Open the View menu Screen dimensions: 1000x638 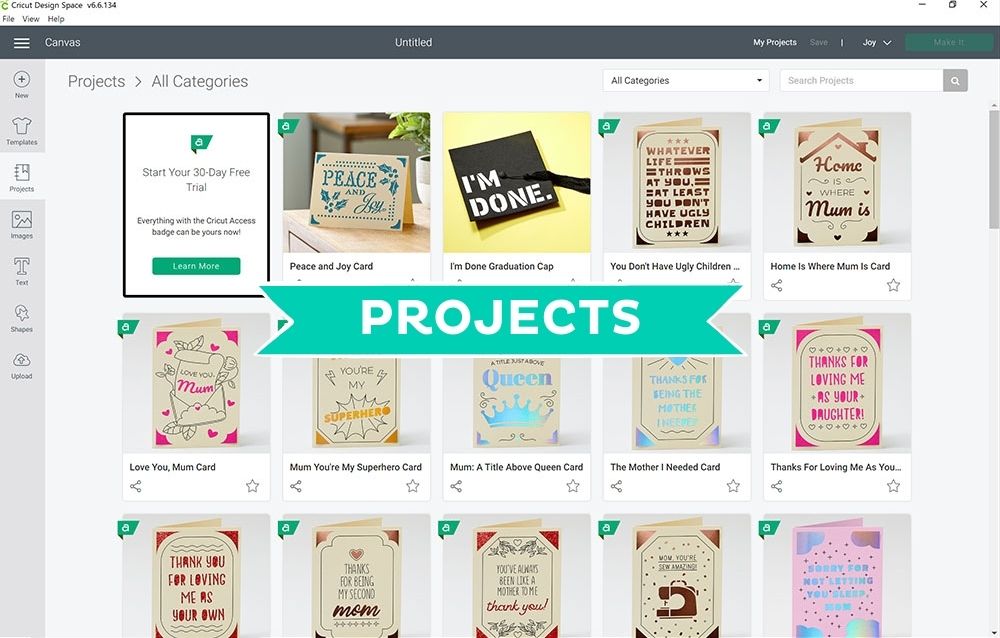[x=31, y=19]
